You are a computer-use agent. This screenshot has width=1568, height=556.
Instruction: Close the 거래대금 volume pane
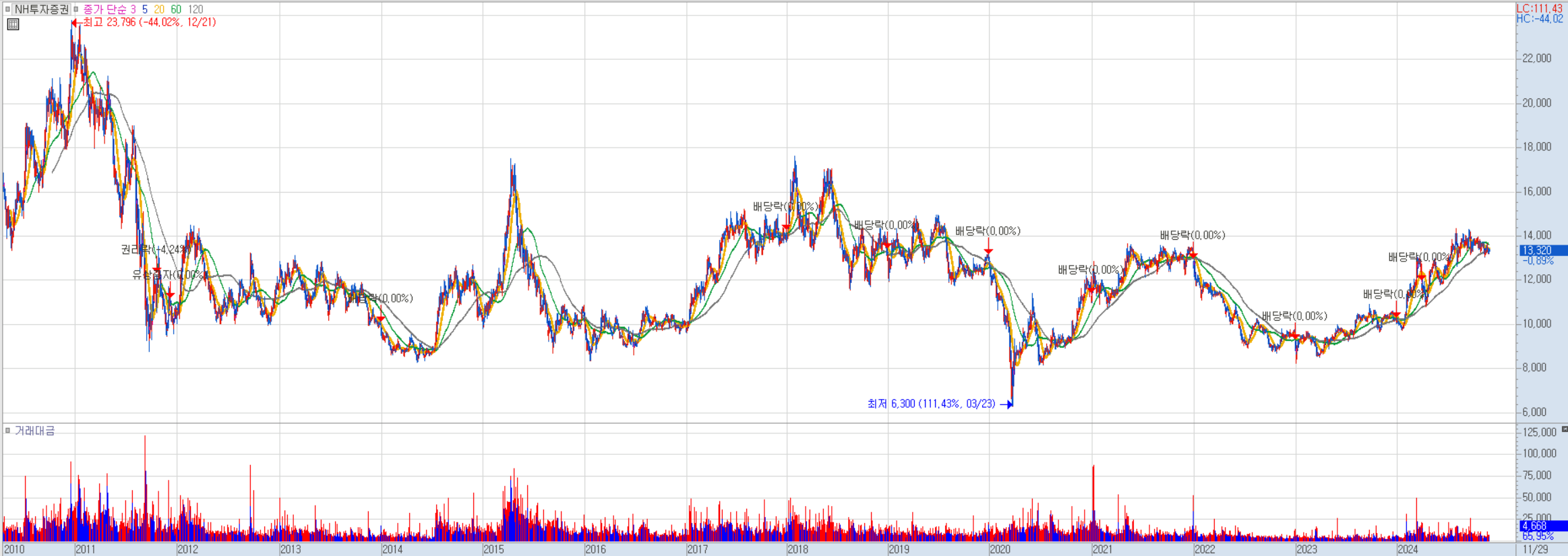(1564, 429)
